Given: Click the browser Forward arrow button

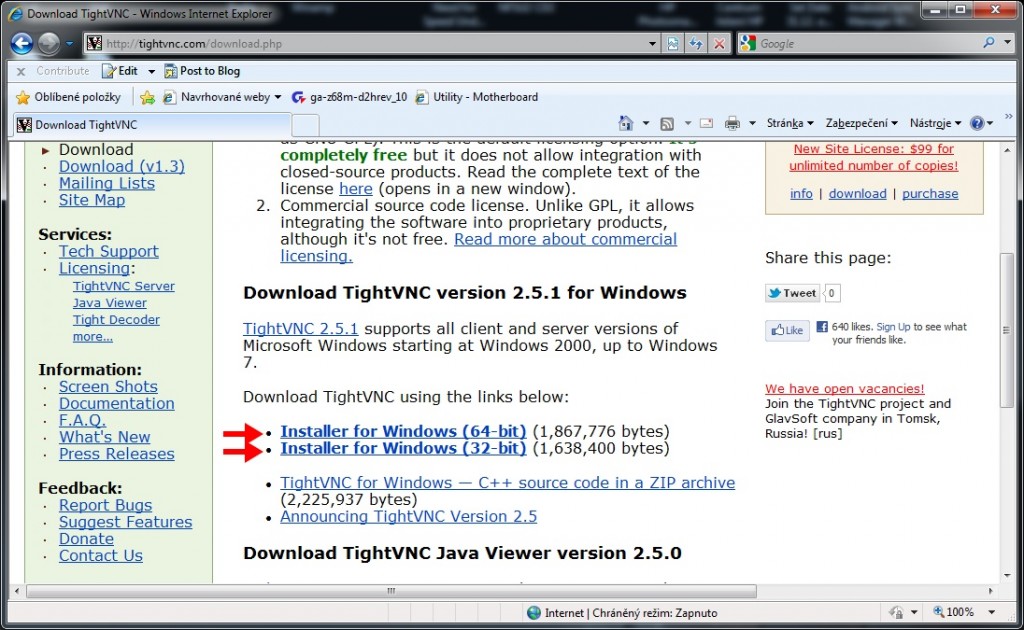Looking at the screenshot, I should [x=49, y=44].
